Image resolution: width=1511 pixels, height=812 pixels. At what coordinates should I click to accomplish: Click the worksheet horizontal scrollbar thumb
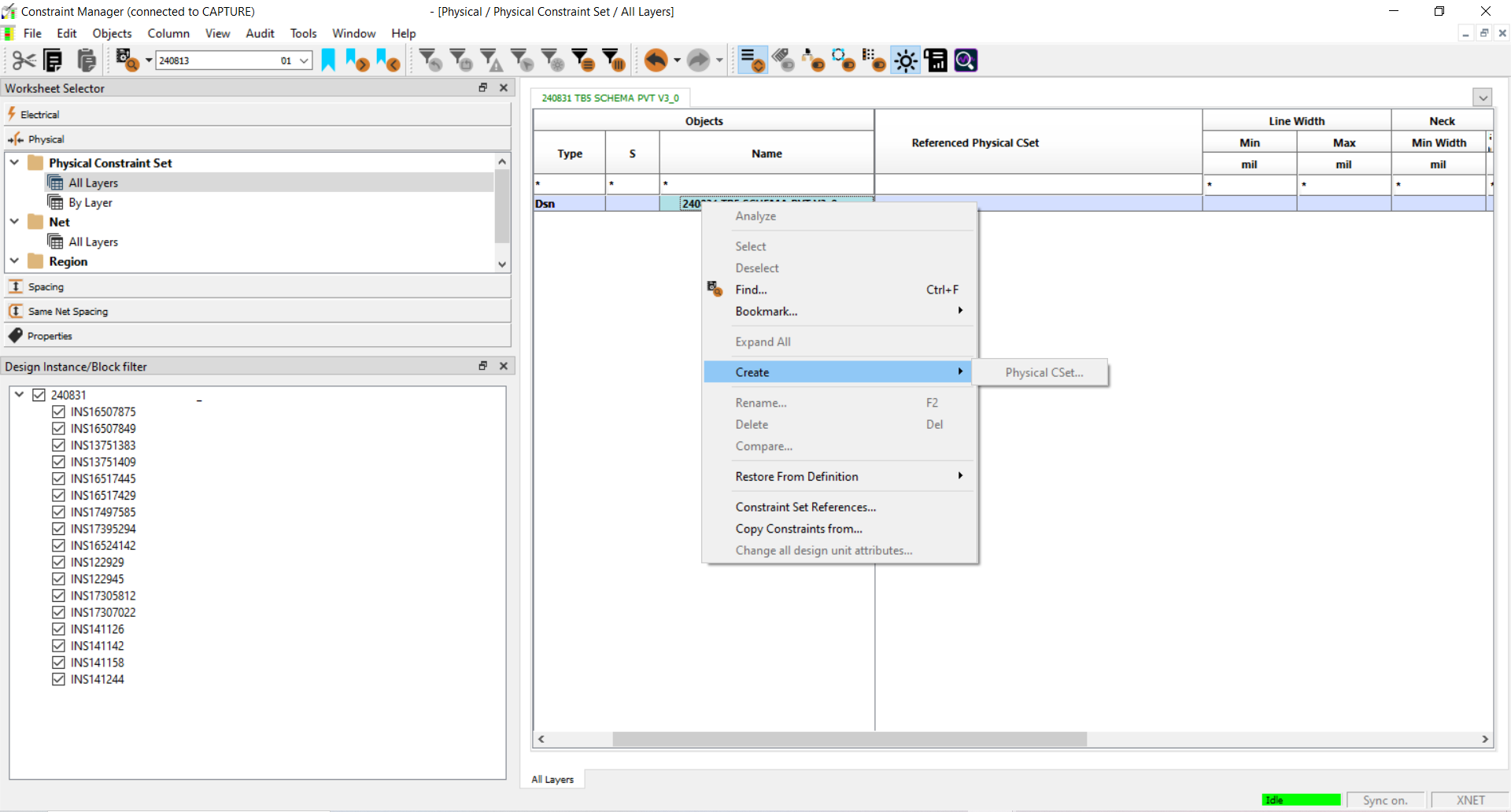849,739
